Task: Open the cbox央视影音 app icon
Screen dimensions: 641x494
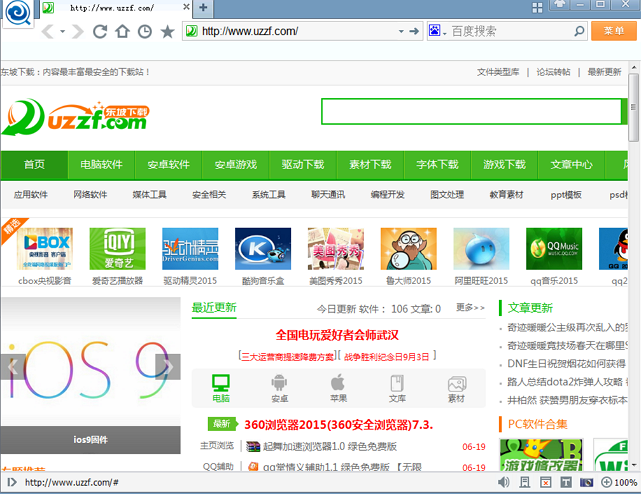Action: 45,249
